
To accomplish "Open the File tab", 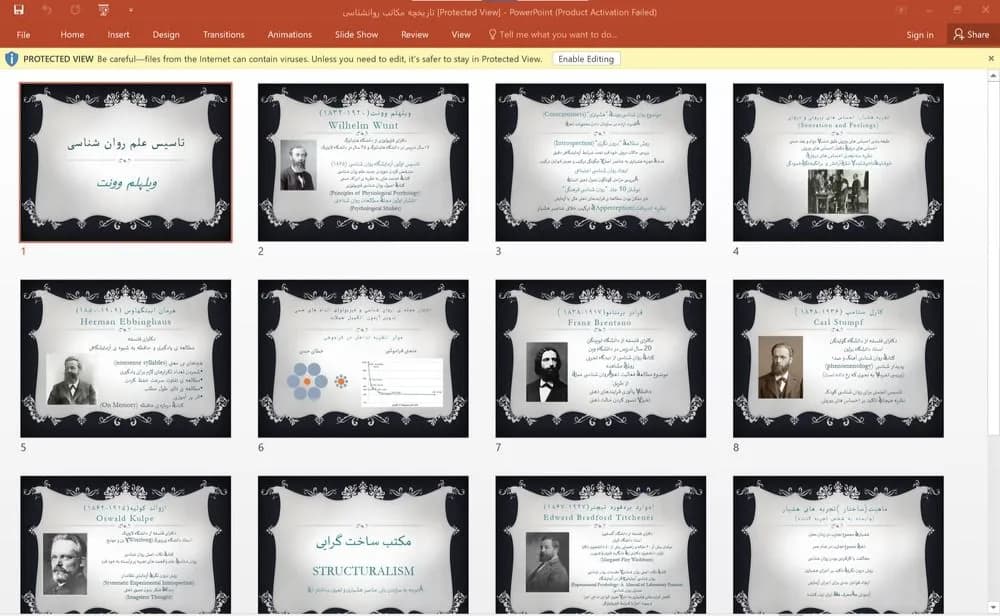I will pyautogui.click(x=24, y=34).
